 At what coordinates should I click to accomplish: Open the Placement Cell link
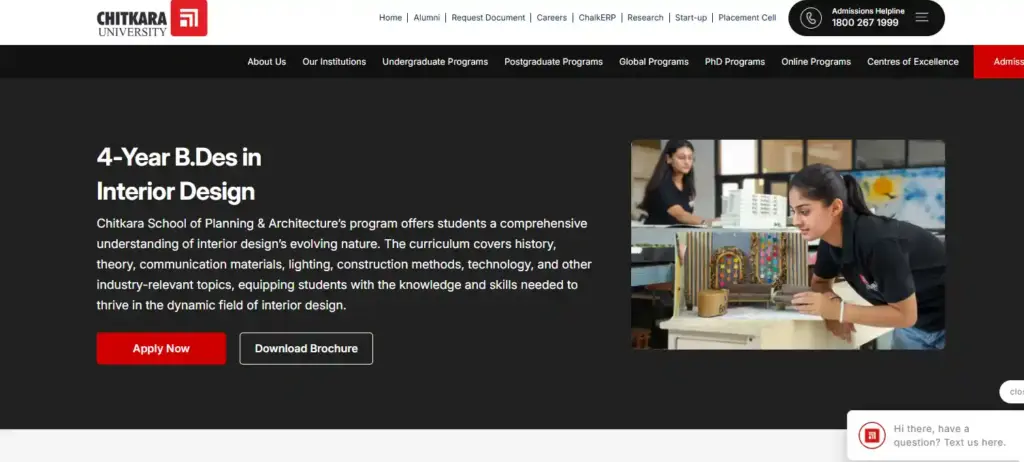point(747,18)
